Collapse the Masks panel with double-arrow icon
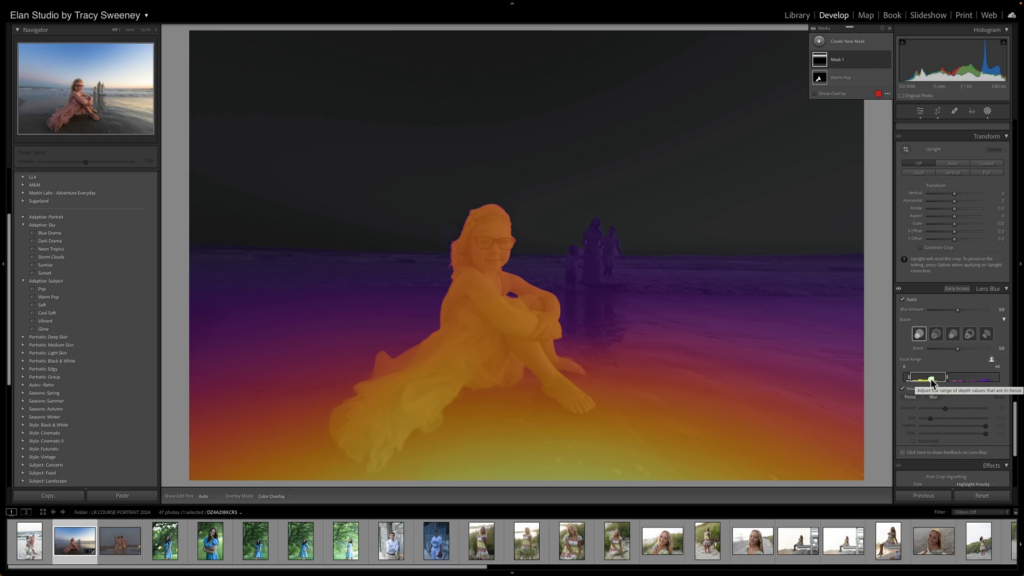 tap(889, 28)
